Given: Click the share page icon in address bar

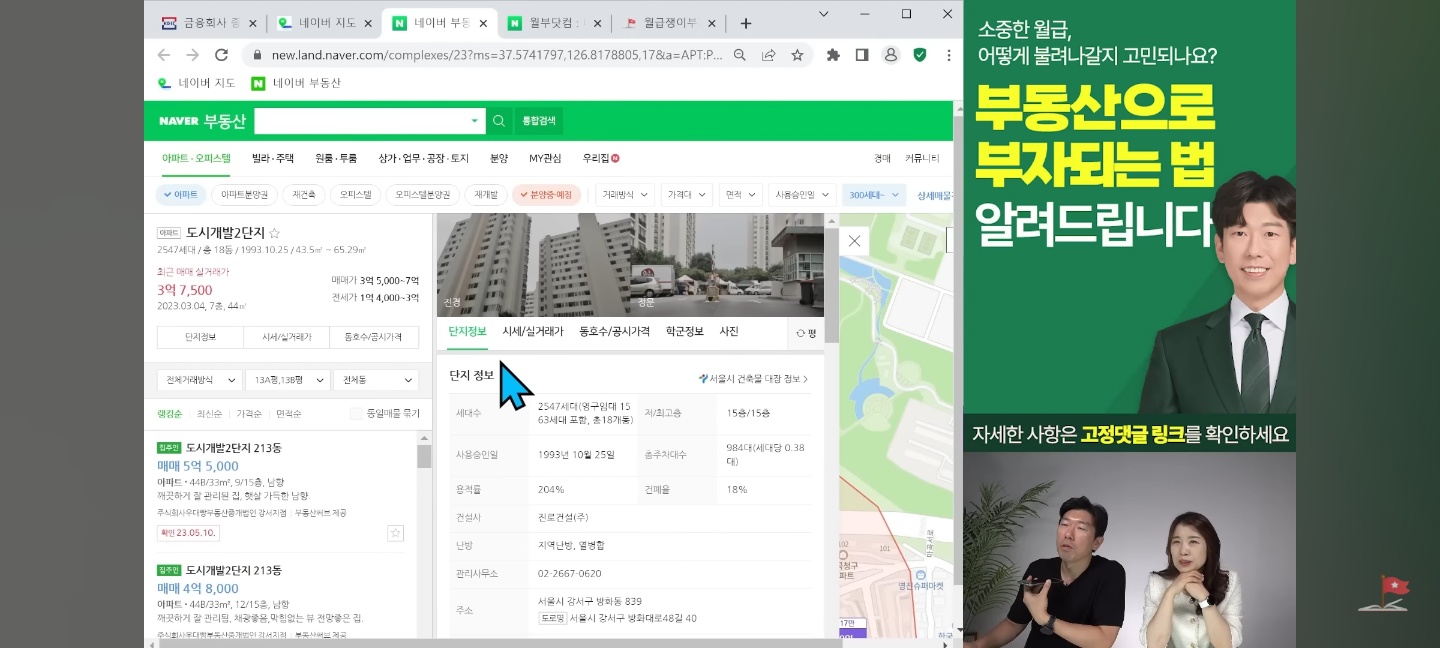Looking at the screenshot, I should tap(768, 56).
